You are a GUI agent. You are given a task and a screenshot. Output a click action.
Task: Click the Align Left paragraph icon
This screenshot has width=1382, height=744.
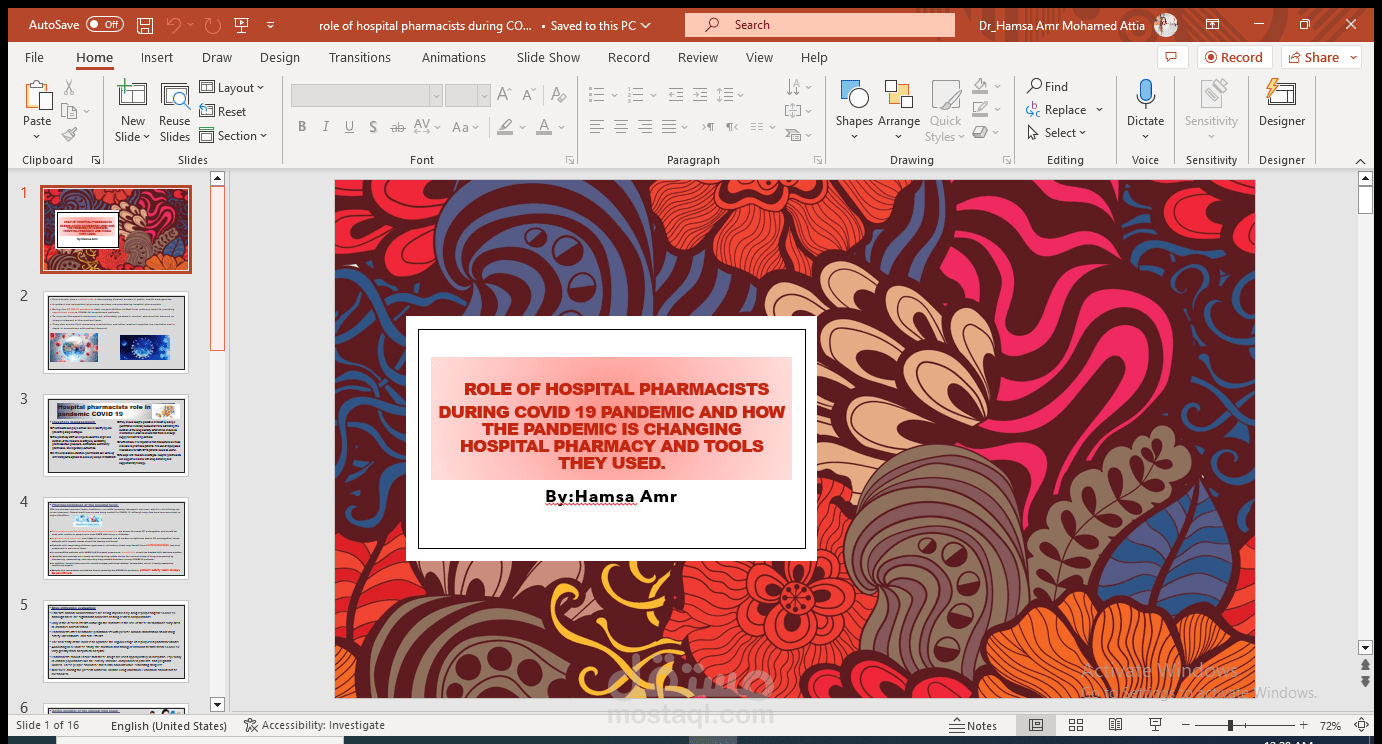[597, 127]
